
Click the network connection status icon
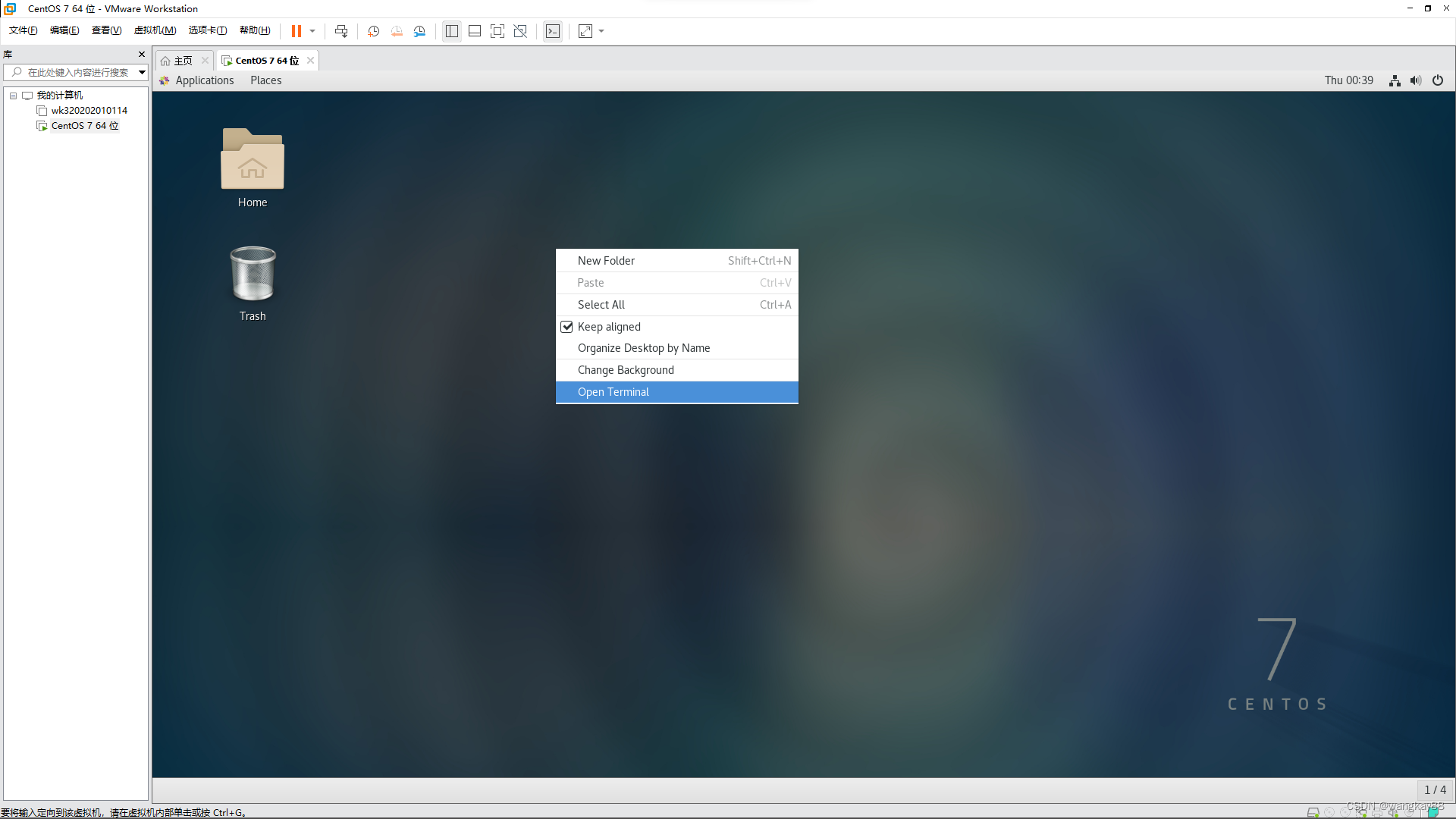pyautogui.click(x=1395, y=80)
